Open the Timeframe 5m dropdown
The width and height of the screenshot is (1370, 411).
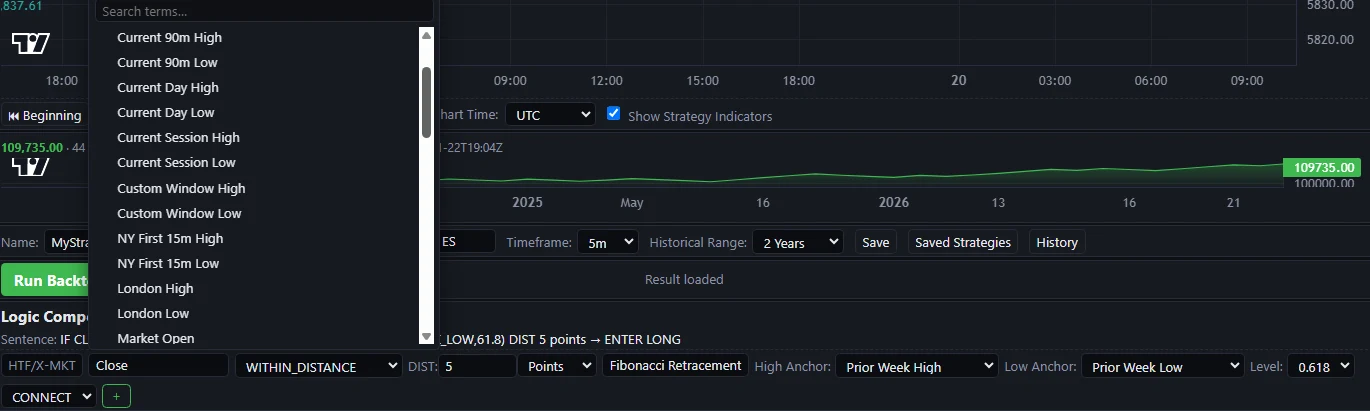[607, 242]
